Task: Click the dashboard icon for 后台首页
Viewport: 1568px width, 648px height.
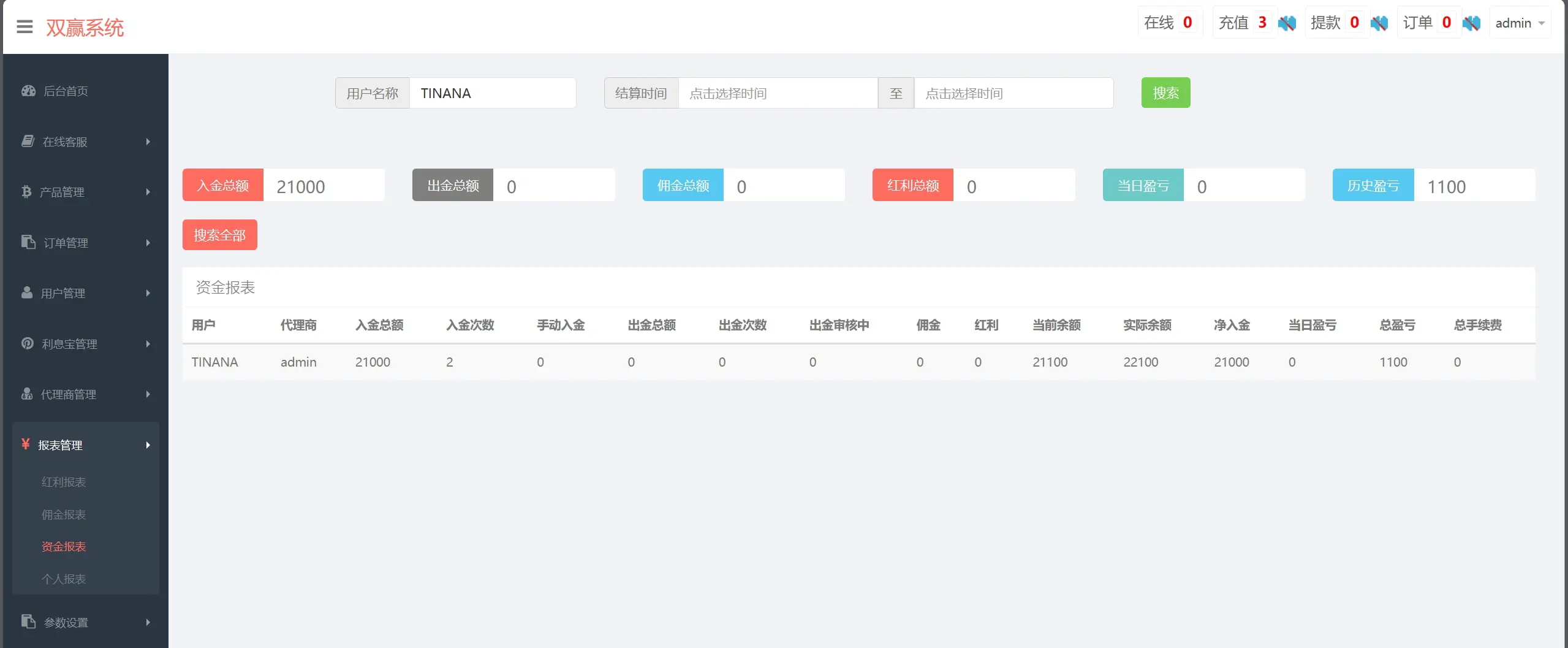Action: coord(28,91)
